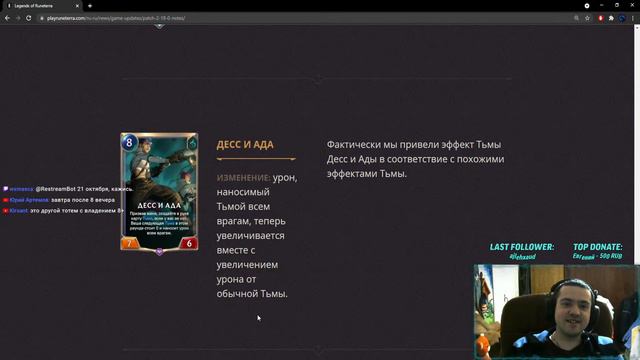Viewport: 640px width, 360px height.
Task: Open the Chrome three-dot menu
Action: pos(633,18)
